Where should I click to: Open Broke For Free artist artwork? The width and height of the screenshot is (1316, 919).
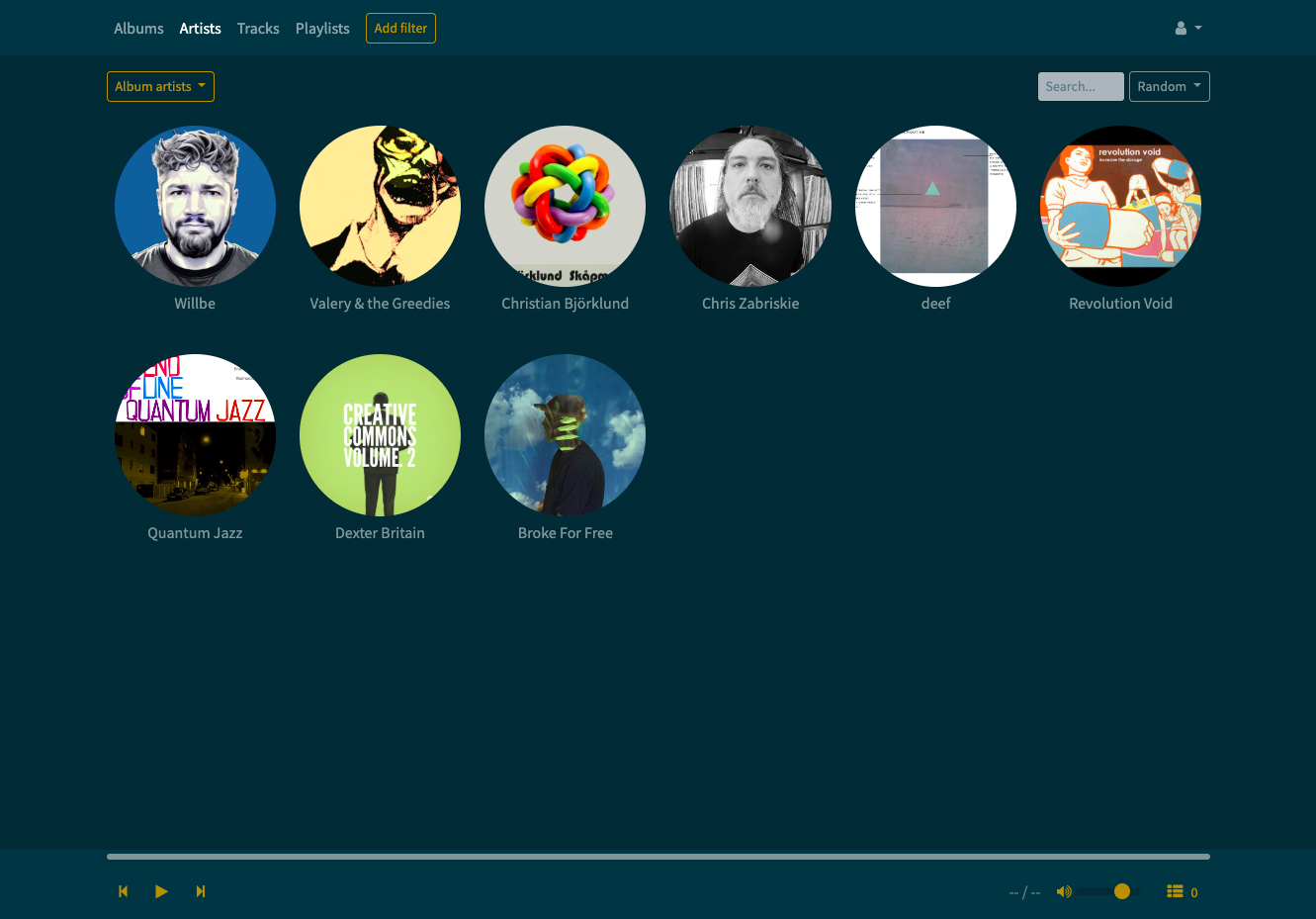(565, 434)
